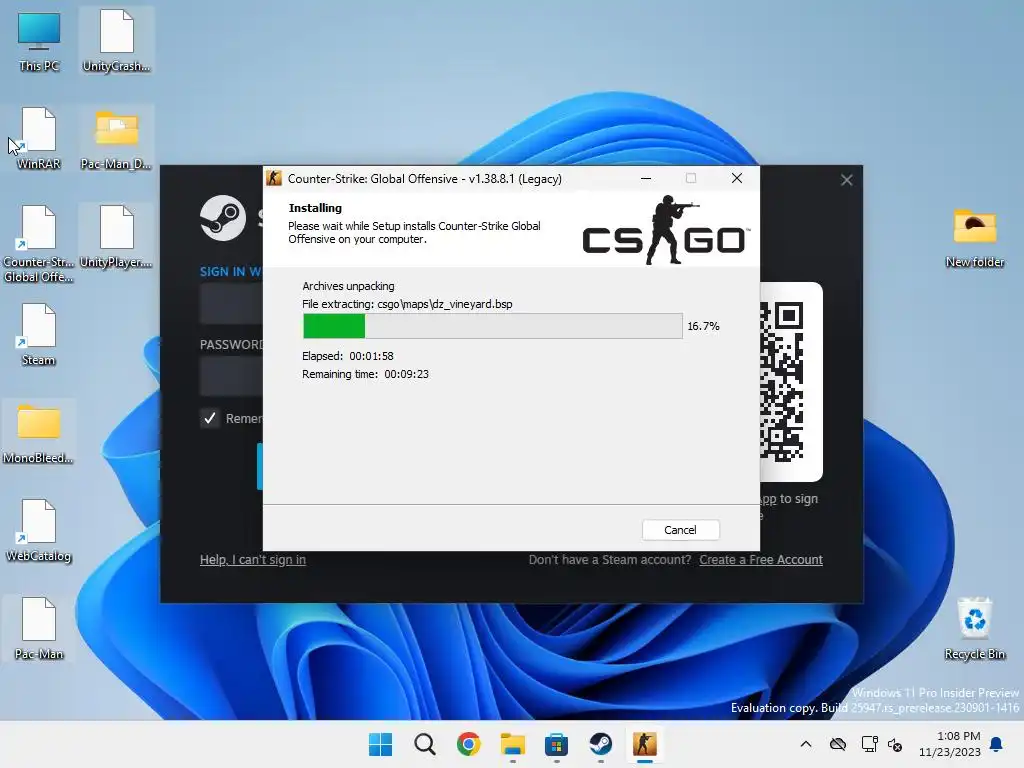Select the UnityPlayer file on desktop

[x=116, y=236]
